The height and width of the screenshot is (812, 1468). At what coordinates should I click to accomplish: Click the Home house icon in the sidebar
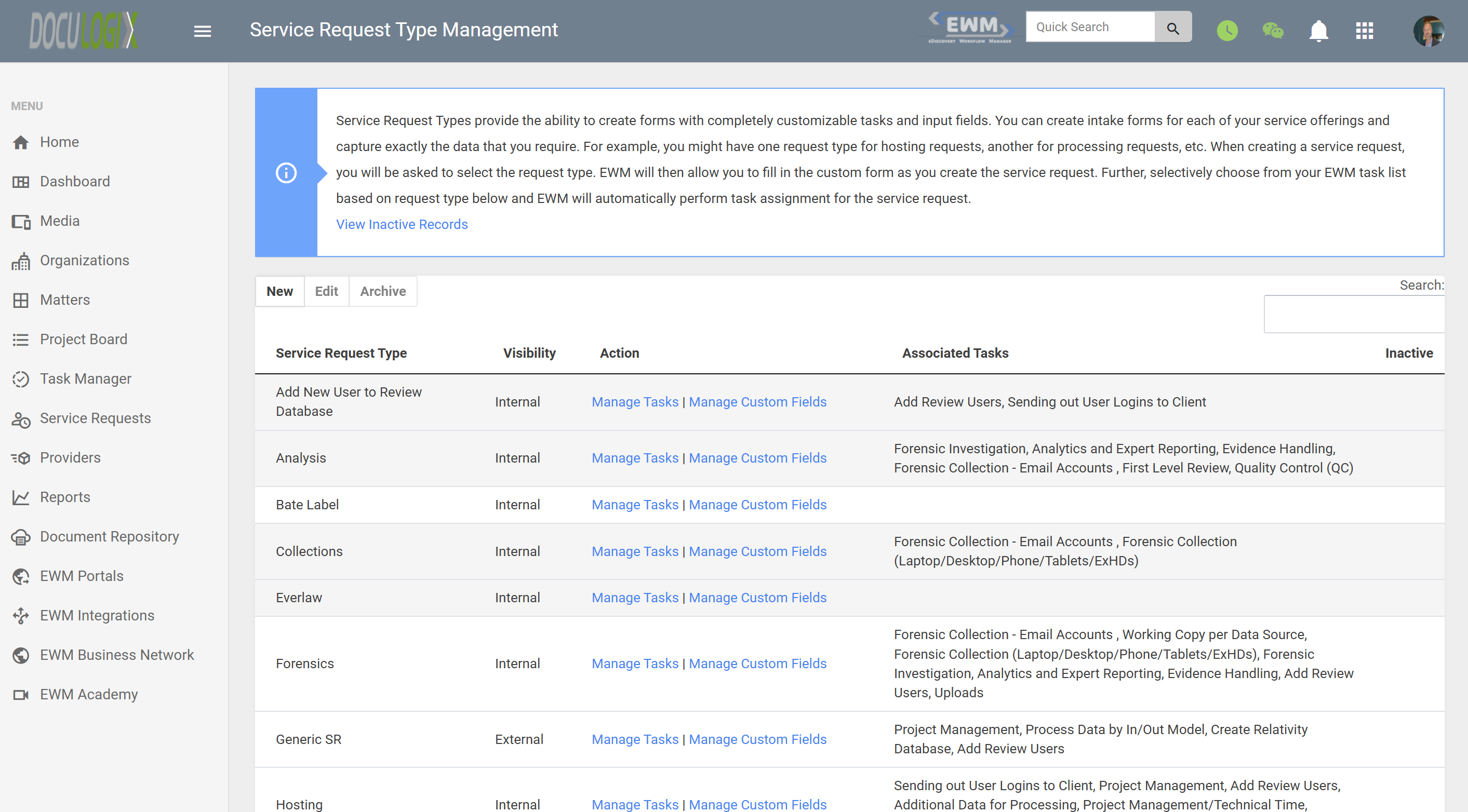(21, 142)
